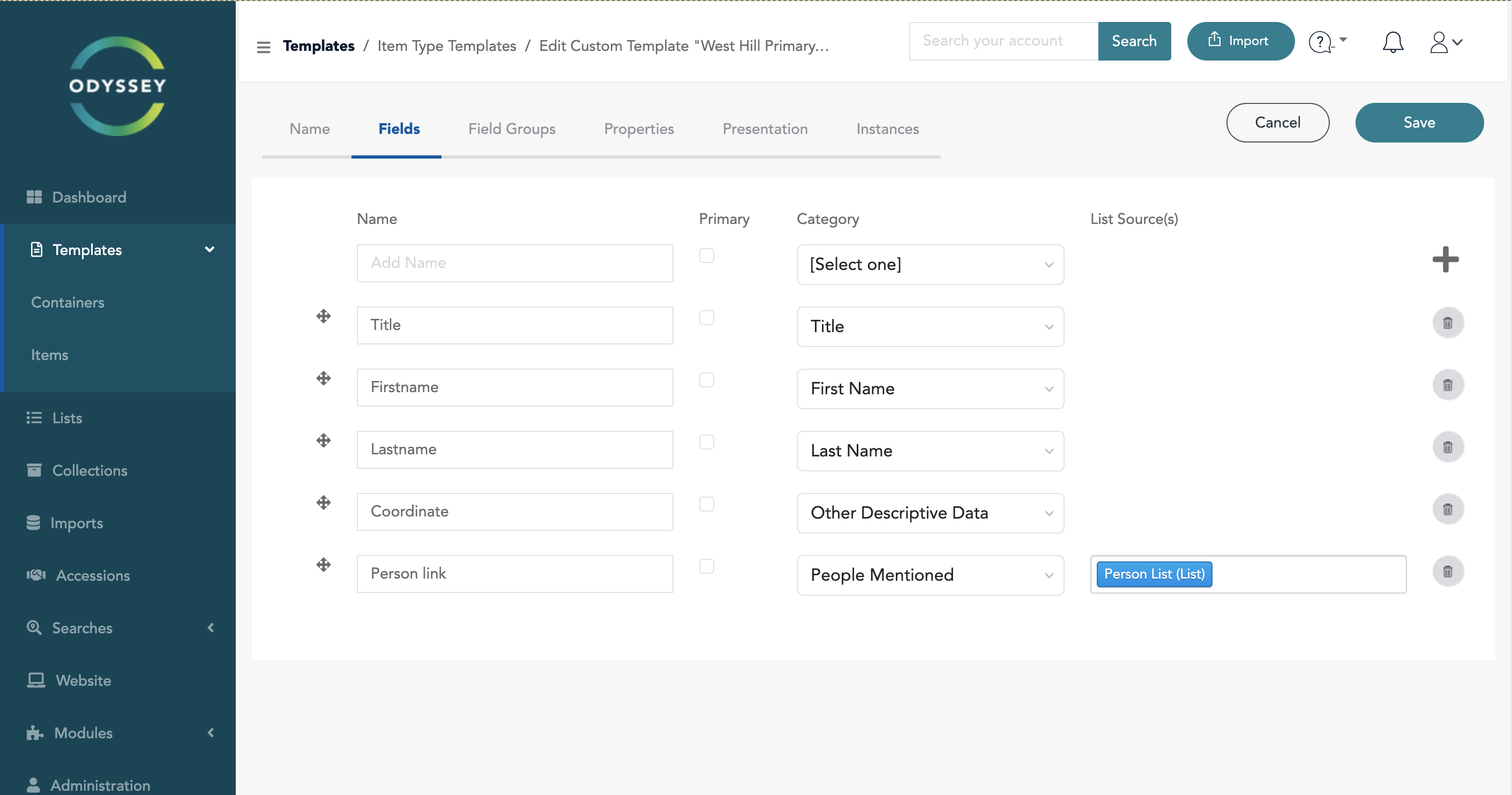
Task: Click the Add Name input field
Action: pos(514,263)
